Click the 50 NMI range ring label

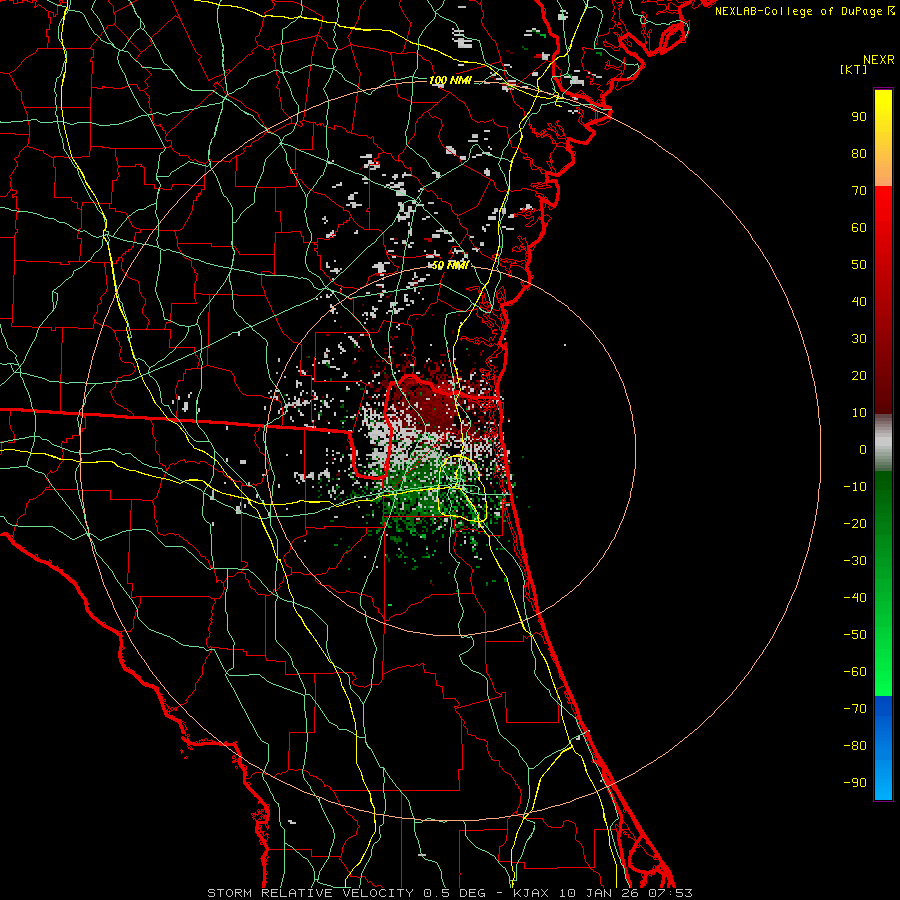[x=450, y=265]
